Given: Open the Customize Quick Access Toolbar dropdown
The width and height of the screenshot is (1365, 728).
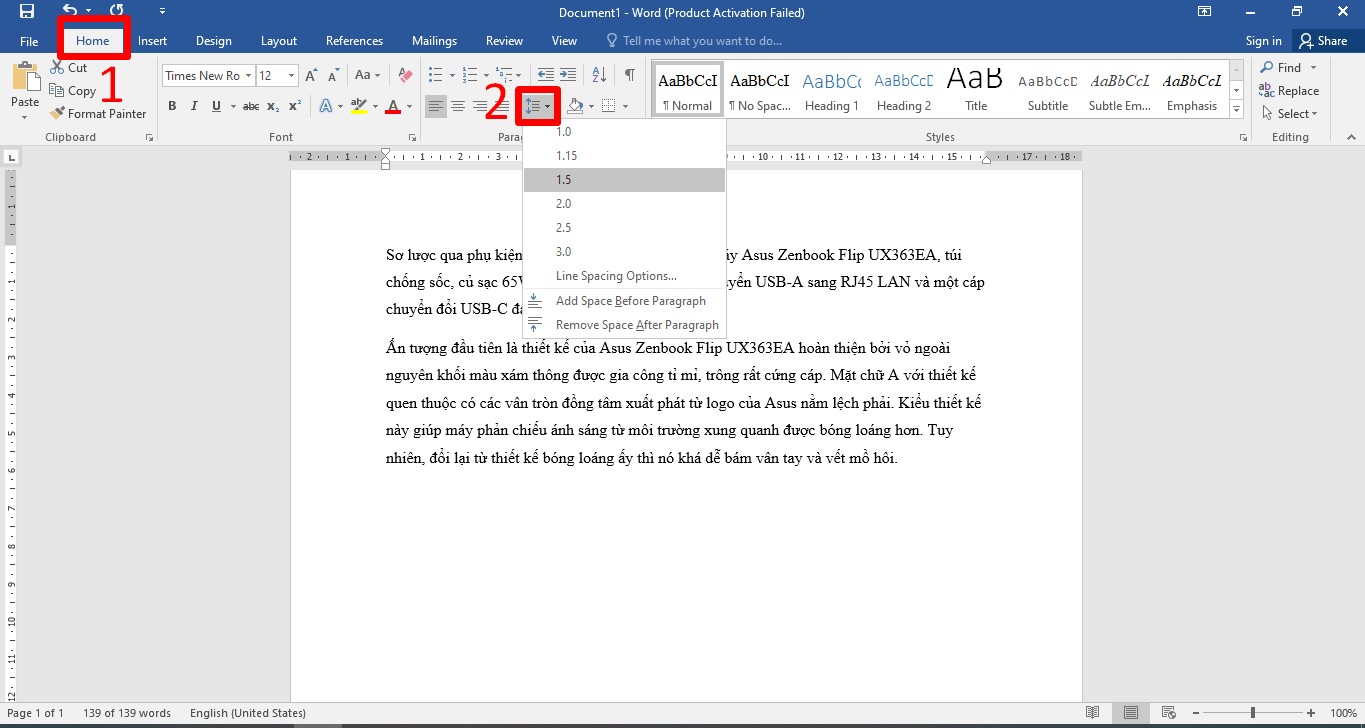Looking at the screenshot, I should tap(163, 12).
